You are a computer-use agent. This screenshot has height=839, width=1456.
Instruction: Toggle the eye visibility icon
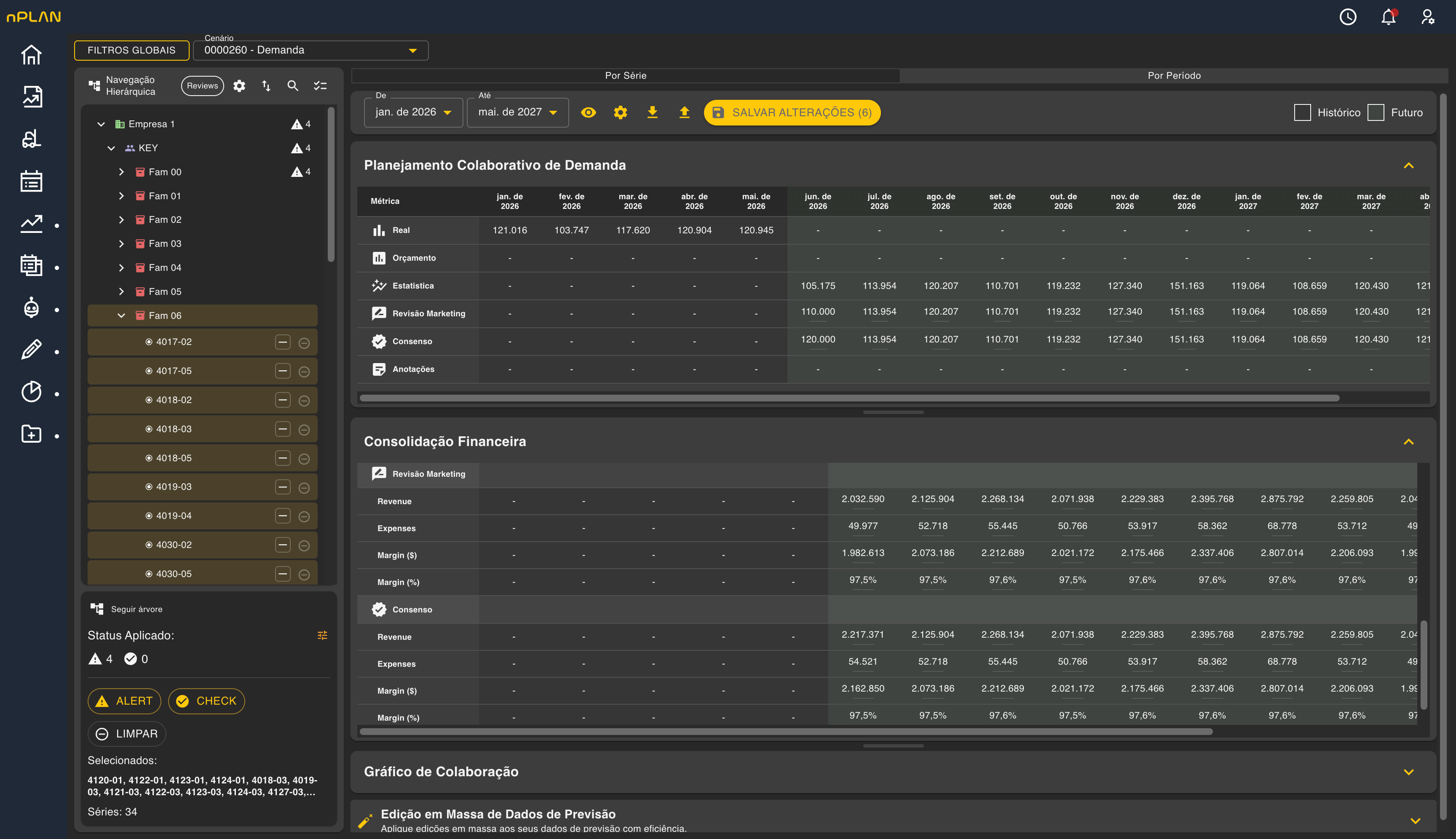[589, 112]
